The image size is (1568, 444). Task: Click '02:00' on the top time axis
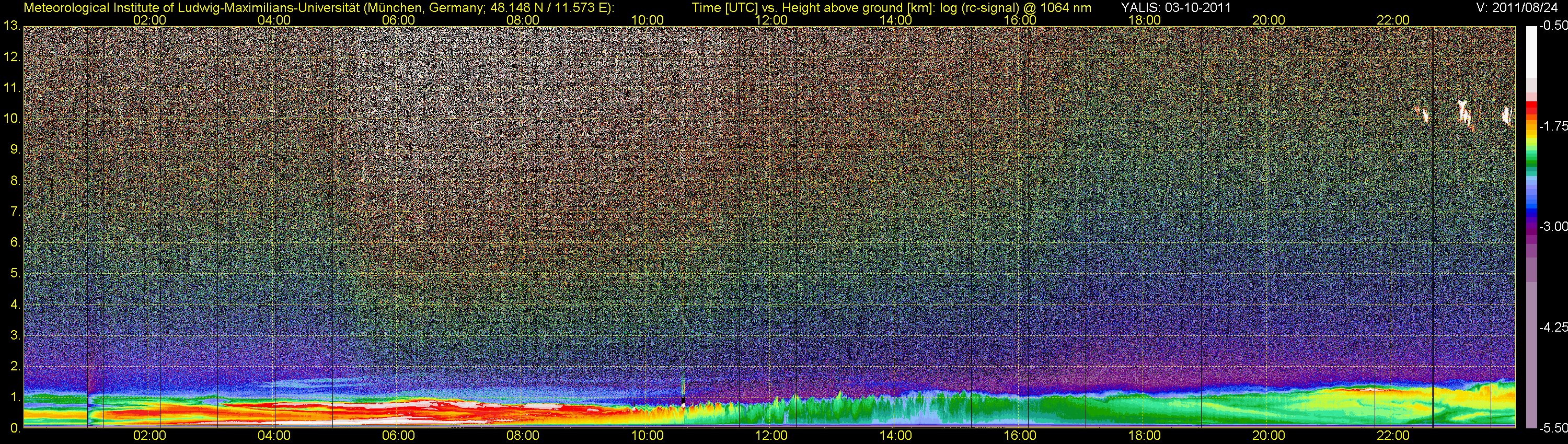click(x=149, y=20)
